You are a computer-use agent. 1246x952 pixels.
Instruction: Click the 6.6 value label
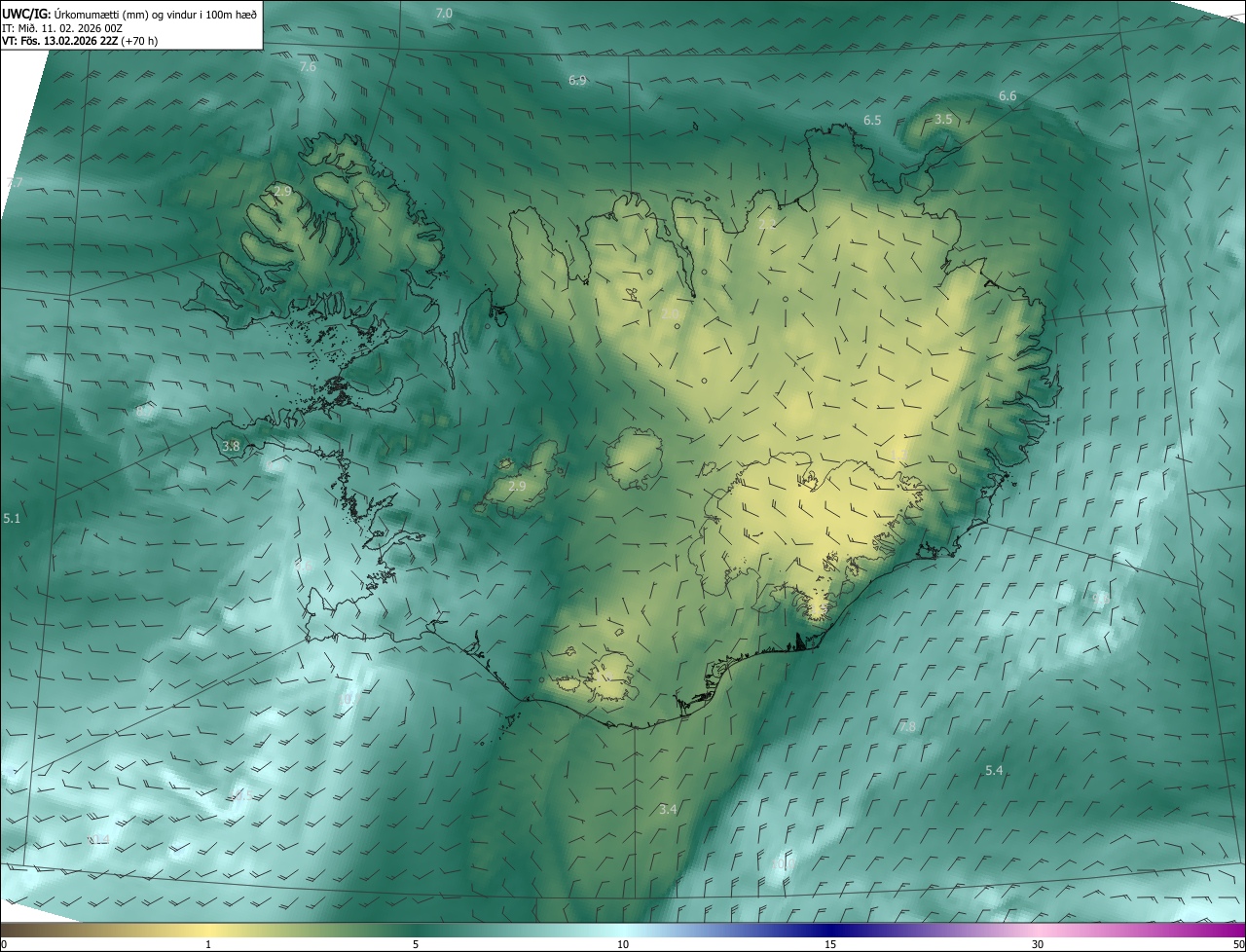click(1008, 95)
